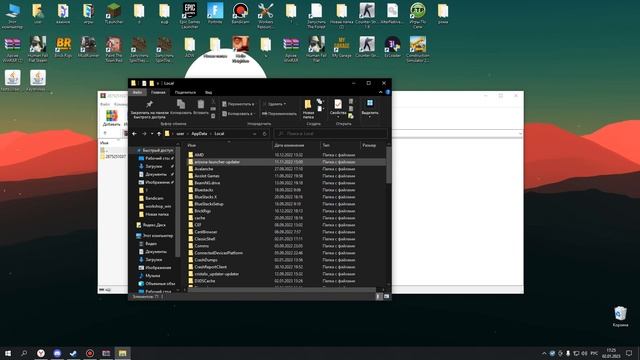Select the CrashDumps folder row
640x360 pixels.
[286, 260]
